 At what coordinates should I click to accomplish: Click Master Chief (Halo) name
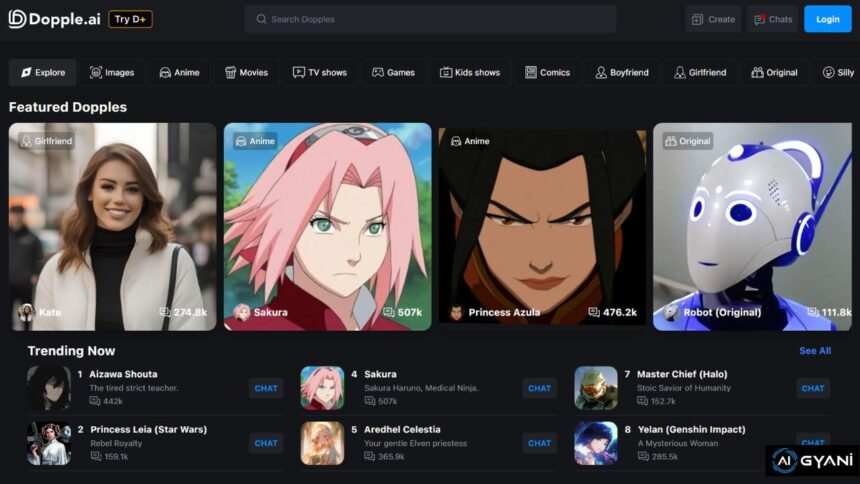[x=682, y=374]
